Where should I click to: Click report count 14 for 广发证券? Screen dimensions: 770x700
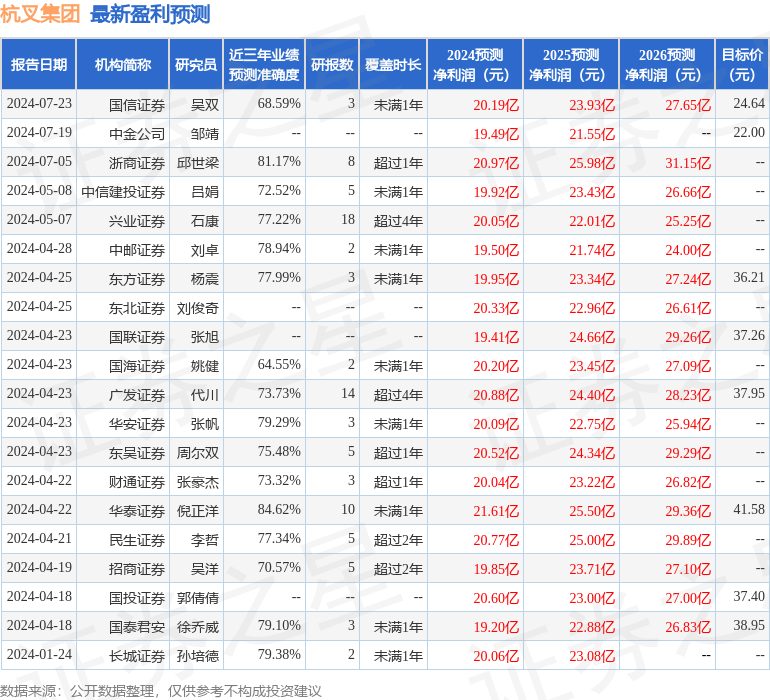[348, 393]
